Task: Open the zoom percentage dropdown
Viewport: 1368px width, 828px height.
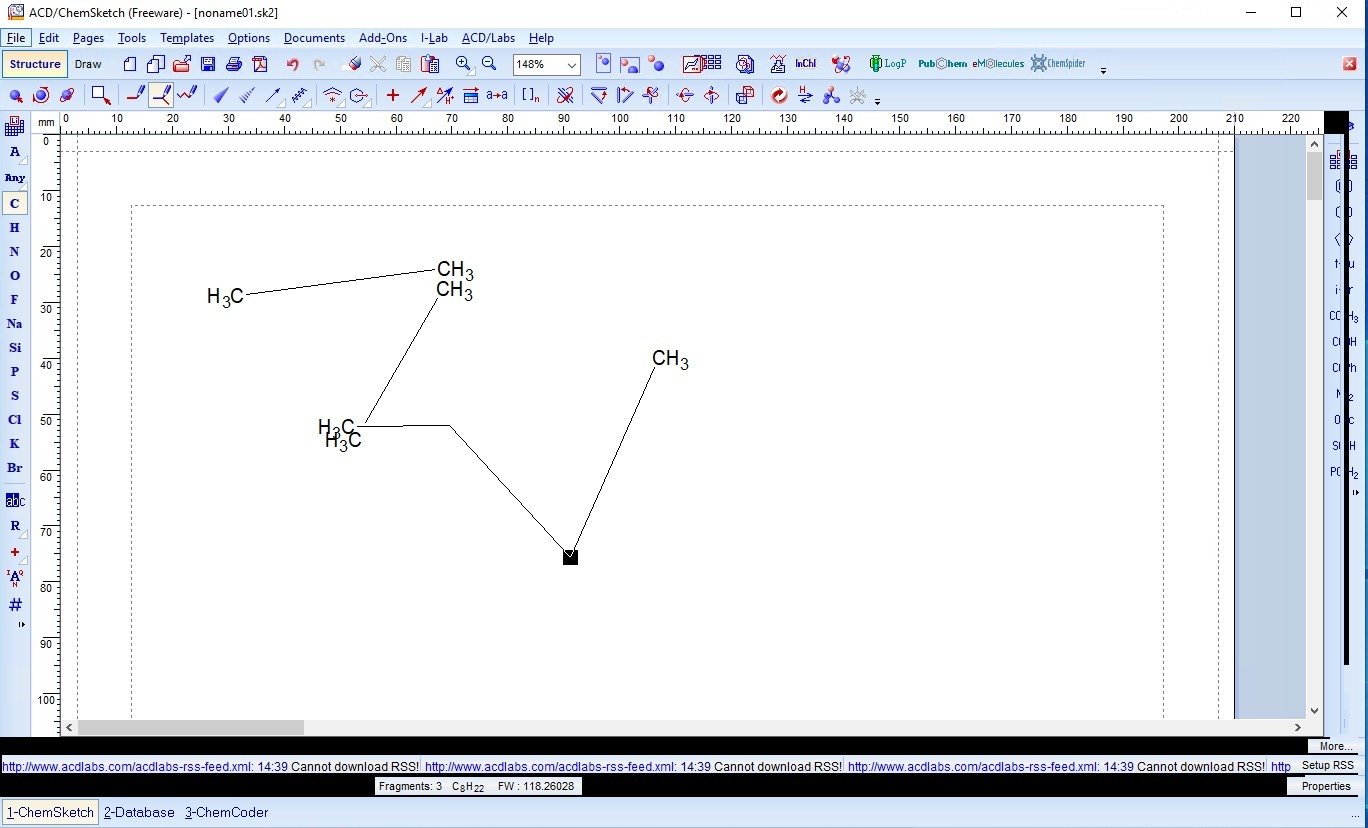Action: (x=572, y=65)
